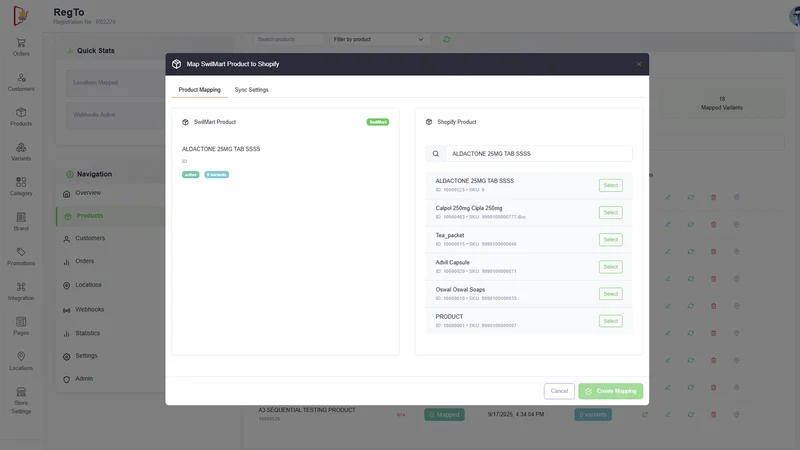Switch to the Product Mapping tab

coord(199,90)
